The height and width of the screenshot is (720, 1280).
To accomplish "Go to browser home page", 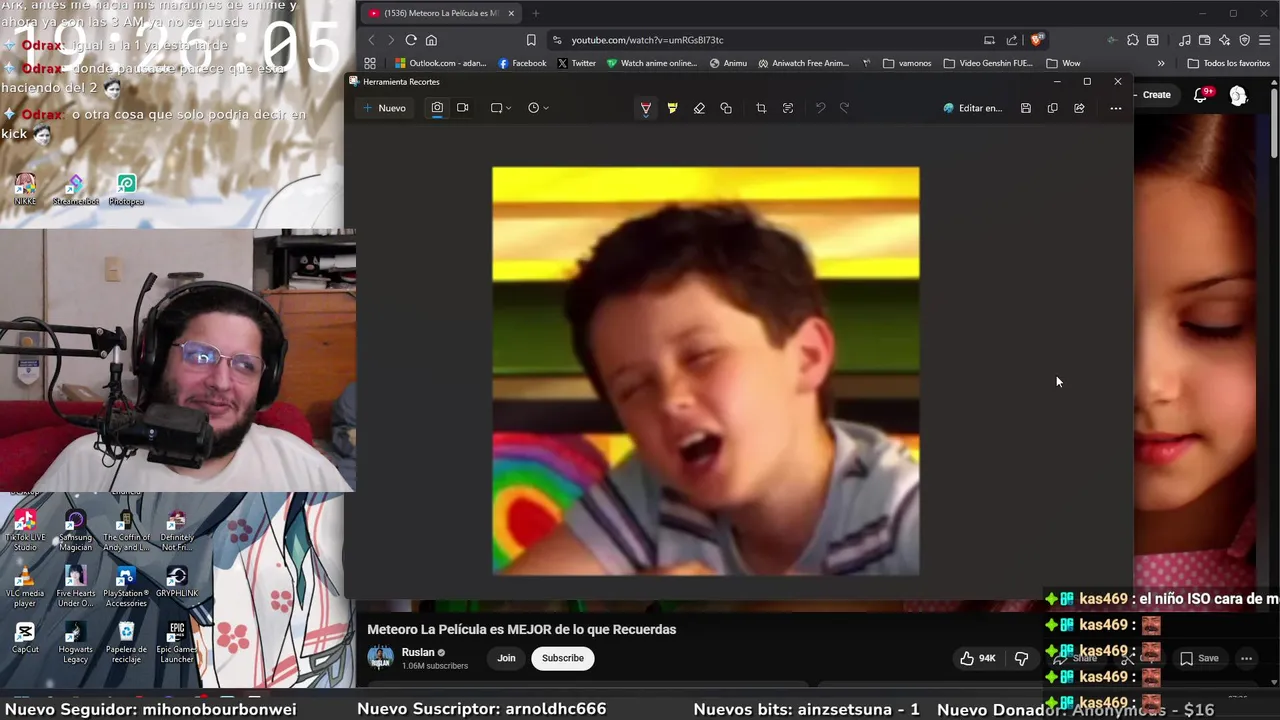I will (432, 40).
